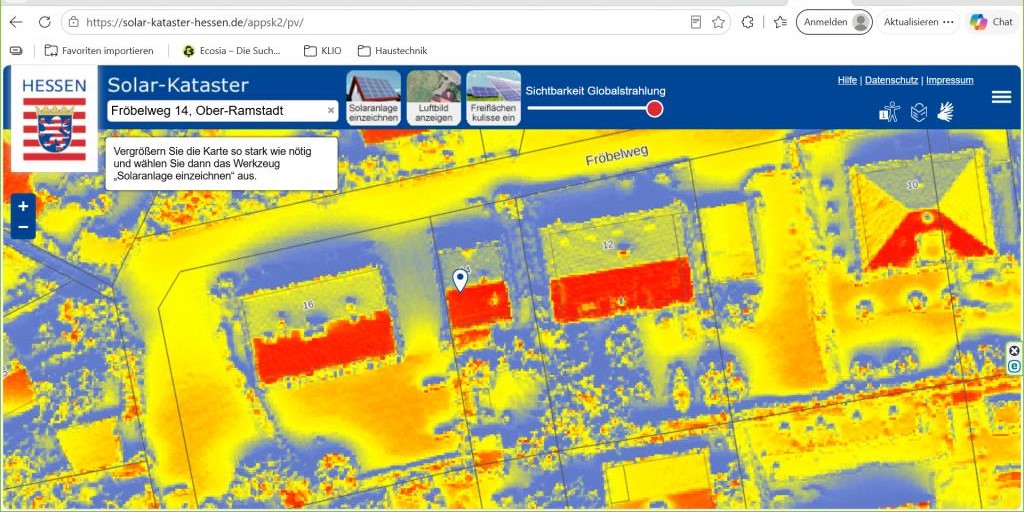Open the Hilfe link
Screen dimensions: 1024x512
coord(847,80)
